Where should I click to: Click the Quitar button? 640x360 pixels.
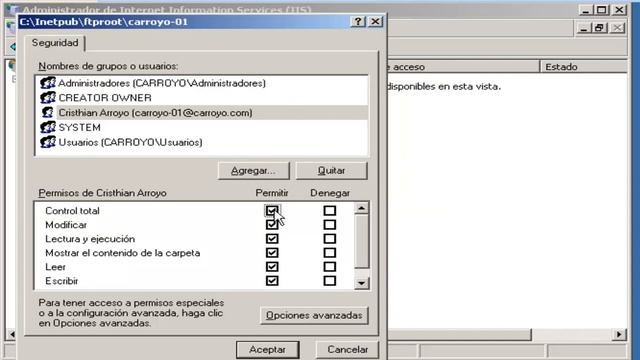click(x=331, y=171)
